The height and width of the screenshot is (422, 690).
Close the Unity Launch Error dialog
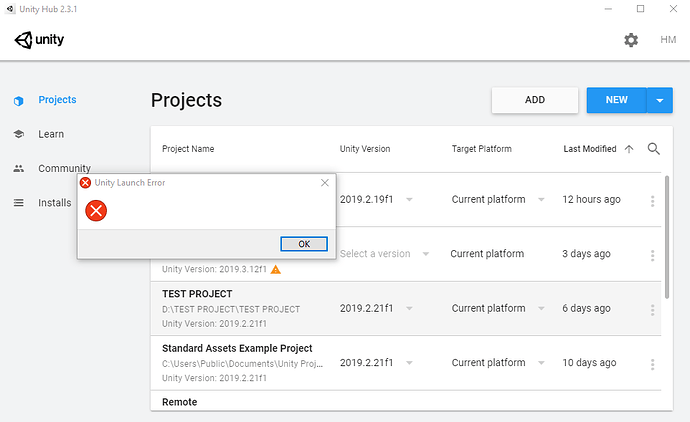[324, 183]
